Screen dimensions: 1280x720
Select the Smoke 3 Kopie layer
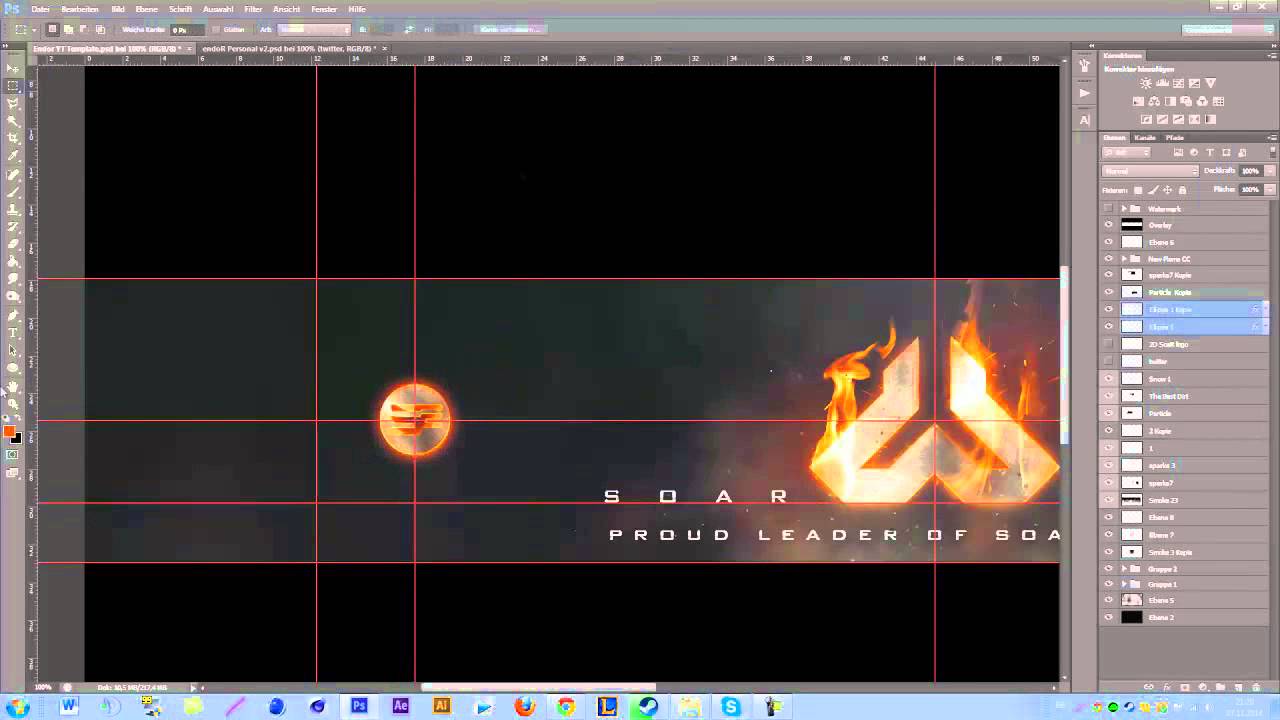(x=1186, y=552)
